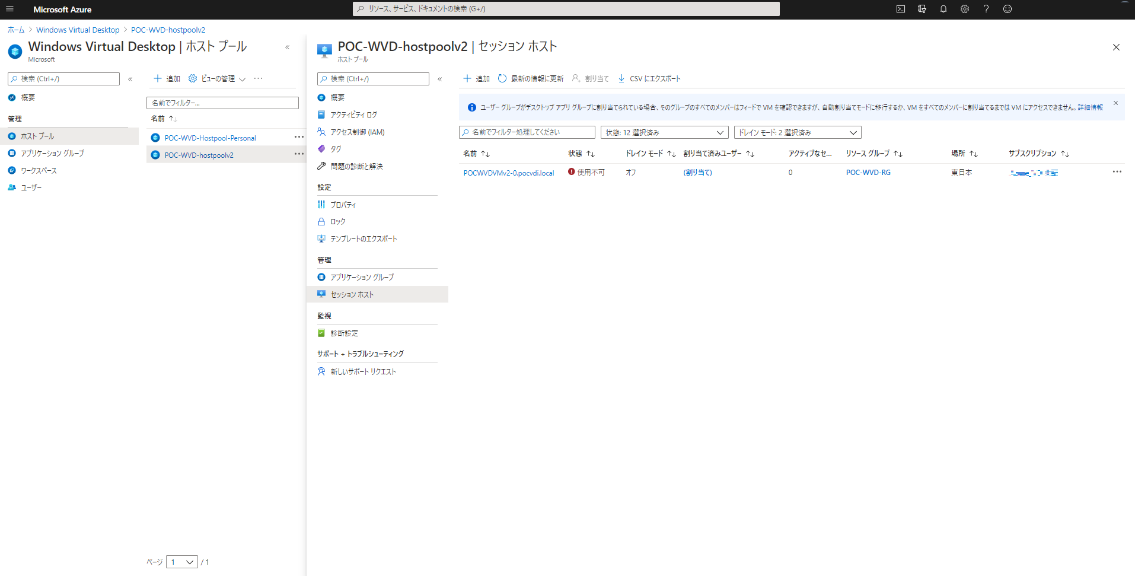The height and width of the screenshot is (576, 1135).
Task: Open the feedback smiley icon
Action: tap(1007, 9)
